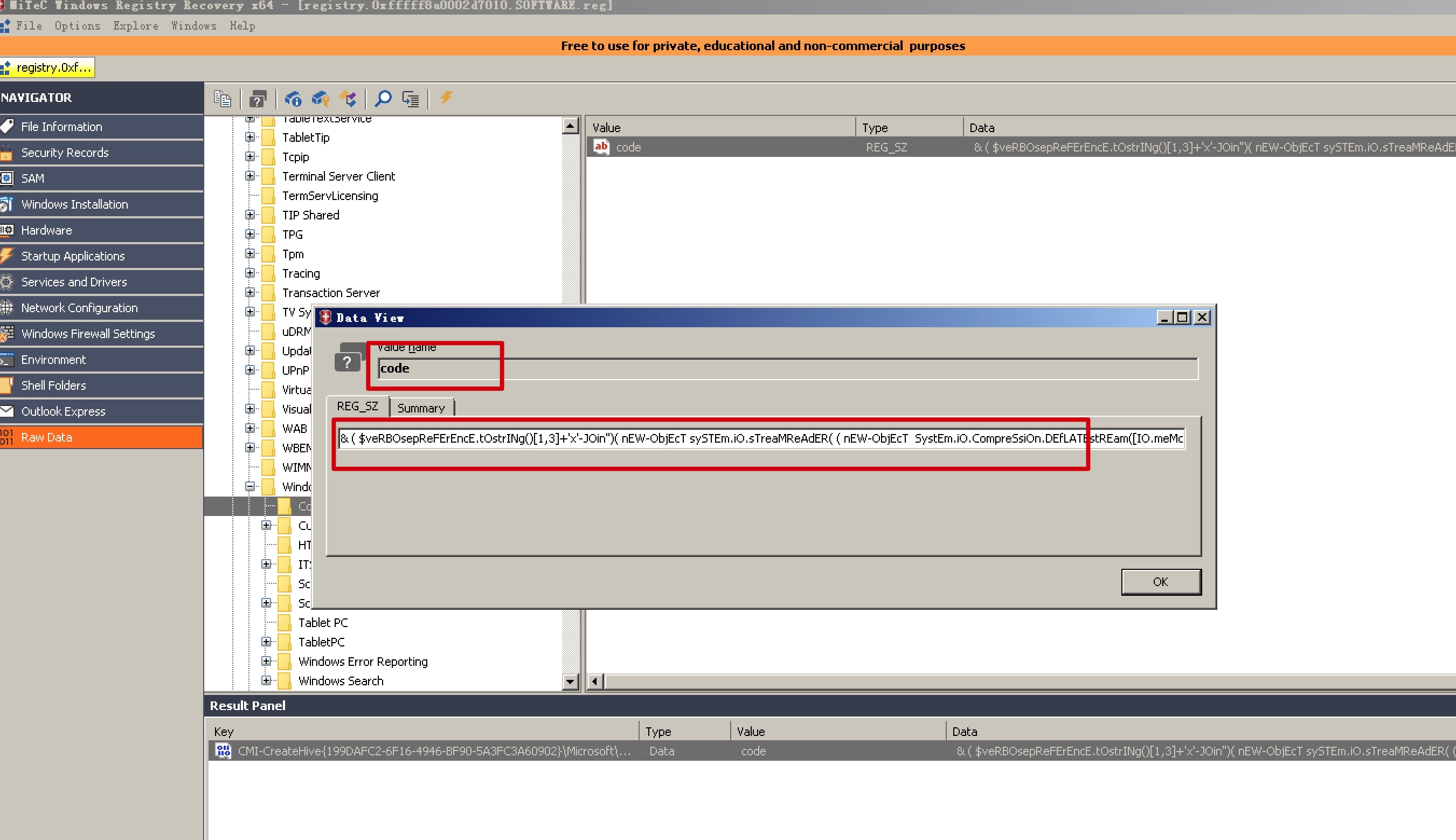The height and width of the screenshot is (840, 1456).
Task: Select the registry.0xf… file tab
Action: [x=48, y=67]
